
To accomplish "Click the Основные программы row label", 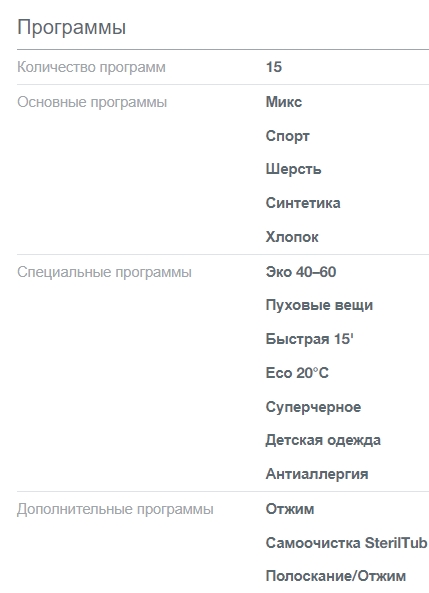I will point(92,102).
